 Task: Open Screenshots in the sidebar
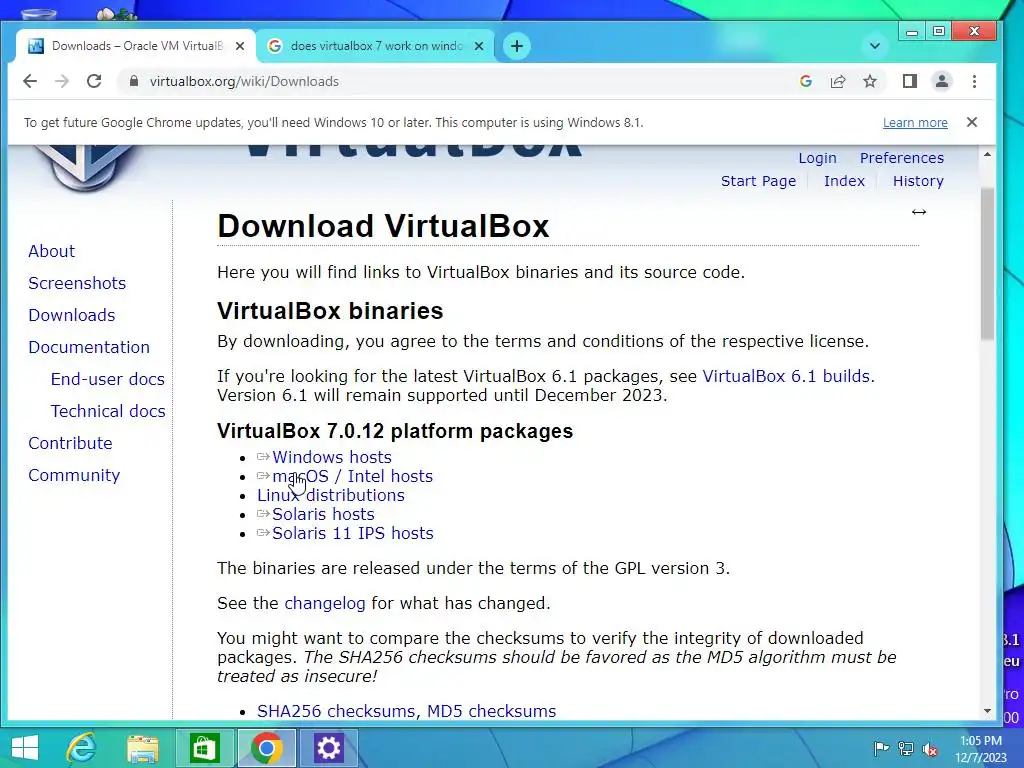[x=77, y=283]
